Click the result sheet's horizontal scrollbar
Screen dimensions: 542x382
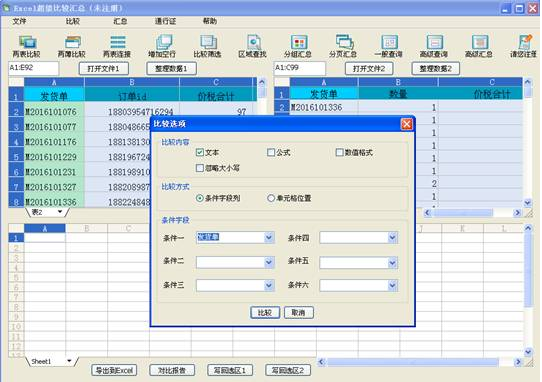pyautogui.click(x=419, y=362)
